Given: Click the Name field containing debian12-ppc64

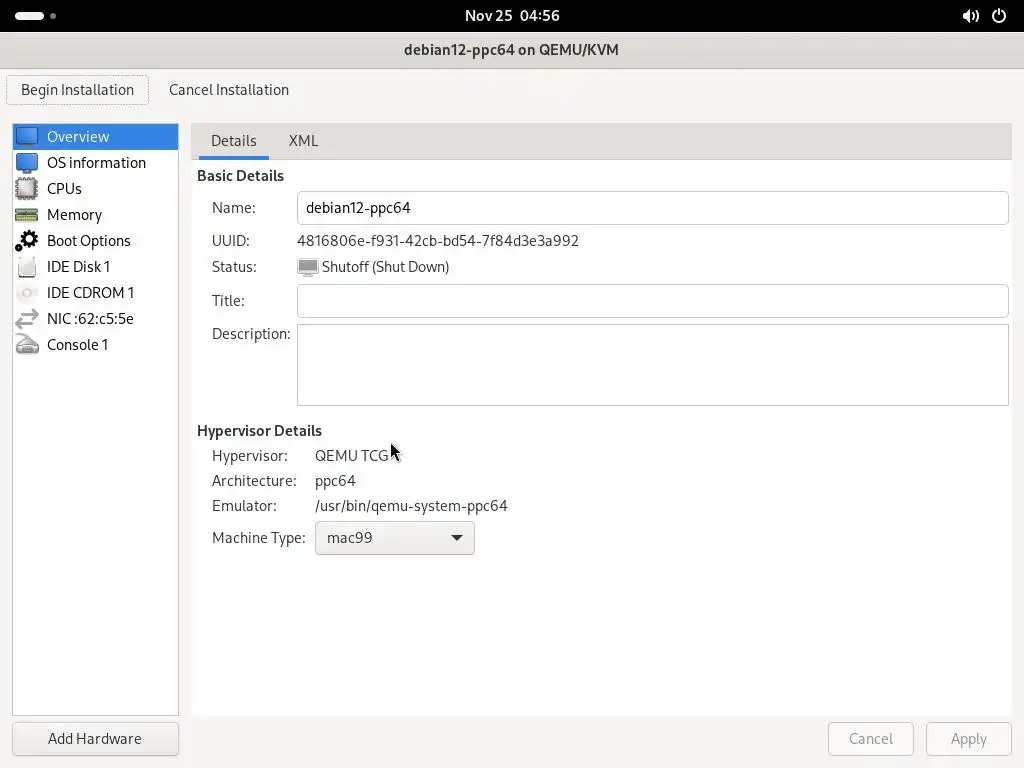Looking at the screenshot, I should 652,208.
